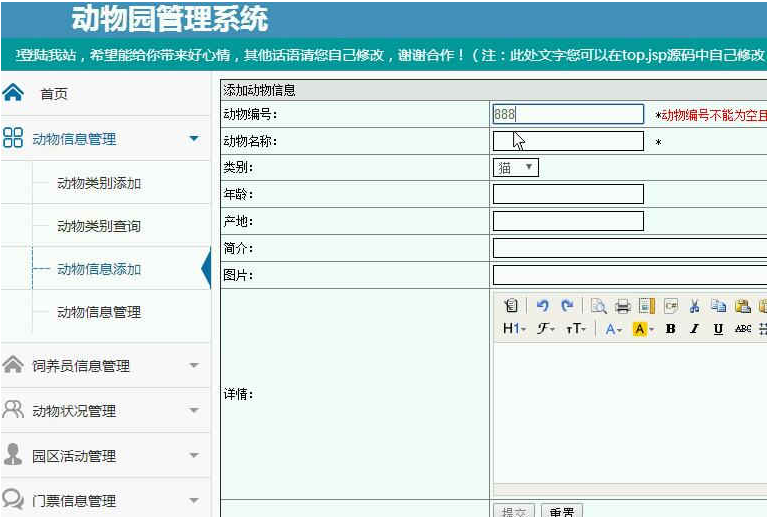Click the red 动物编号不能为空 validation message
This screenshot has height=517, width=773.
713,115
